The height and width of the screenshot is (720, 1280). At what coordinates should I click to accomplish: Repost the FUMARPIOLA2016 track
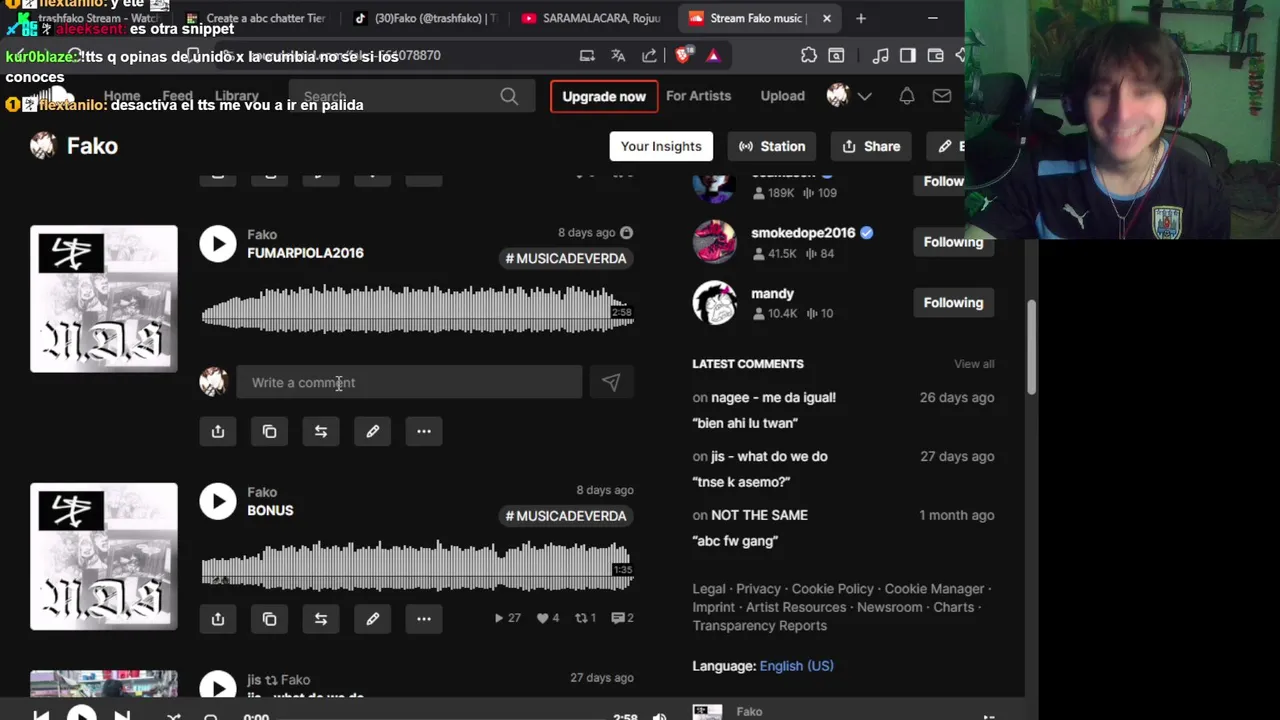[x=321, y=431]
